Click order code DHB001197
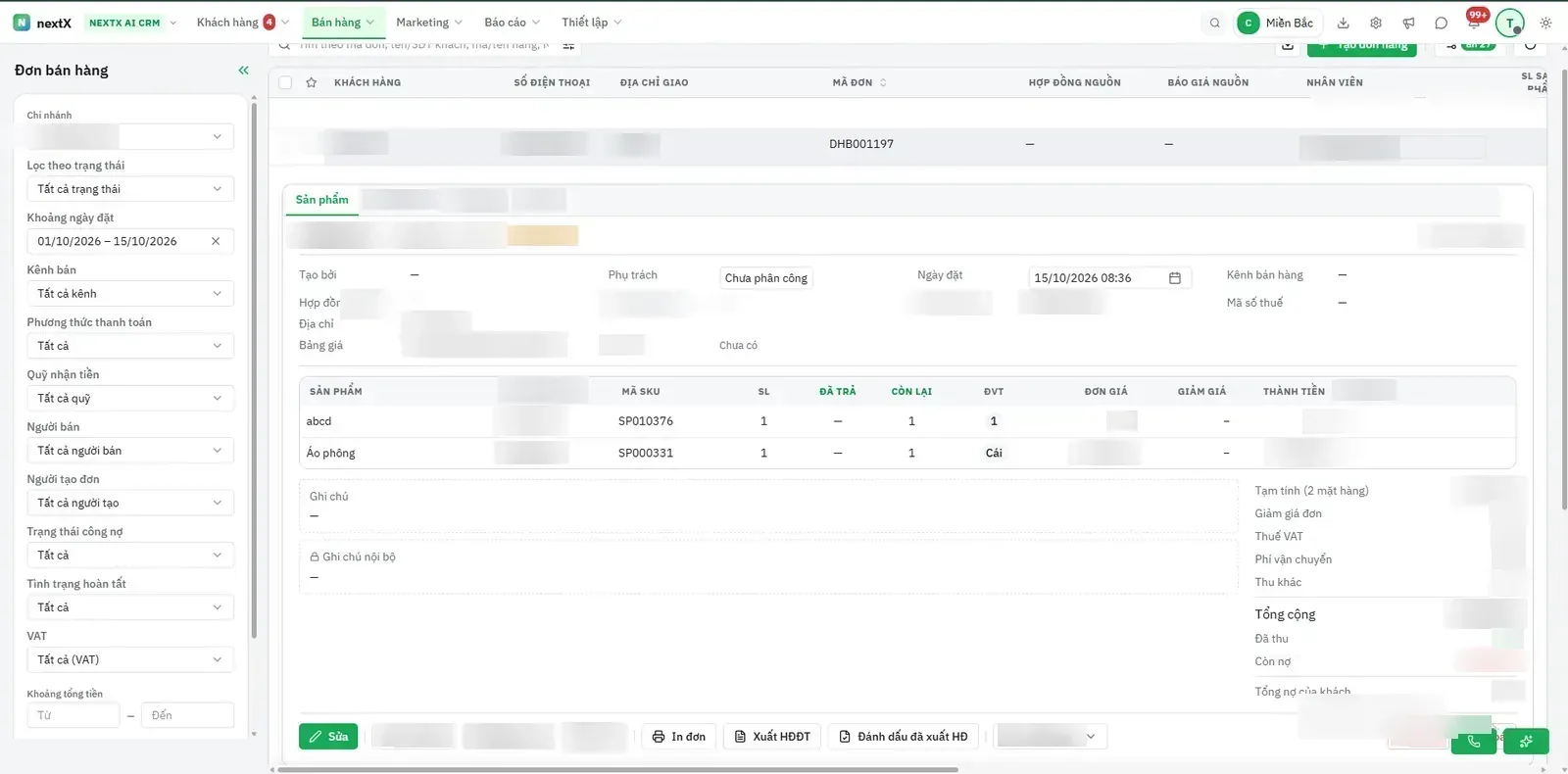The height and width of the screenshot is (774, 1568). coord(861,144)
